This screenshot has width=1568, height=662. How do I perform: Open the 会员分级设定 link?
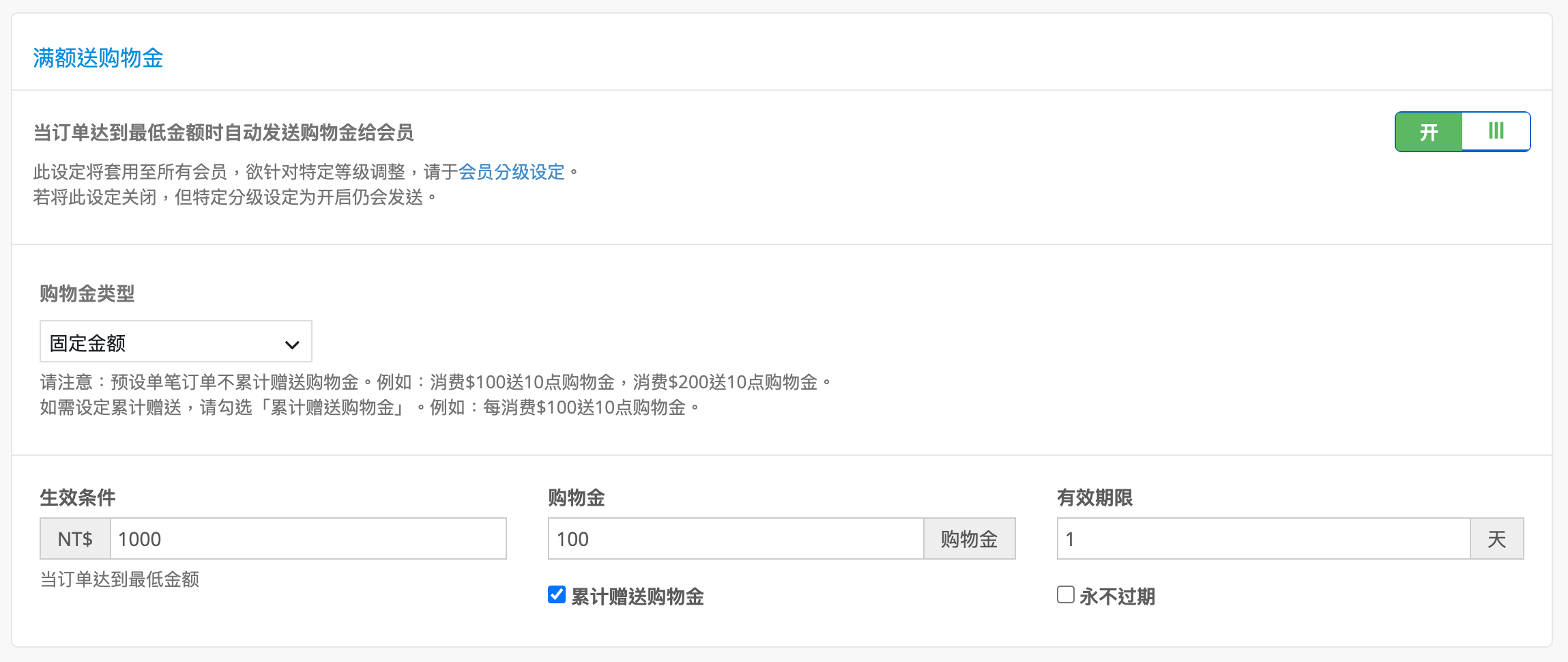tap(511, 171)
